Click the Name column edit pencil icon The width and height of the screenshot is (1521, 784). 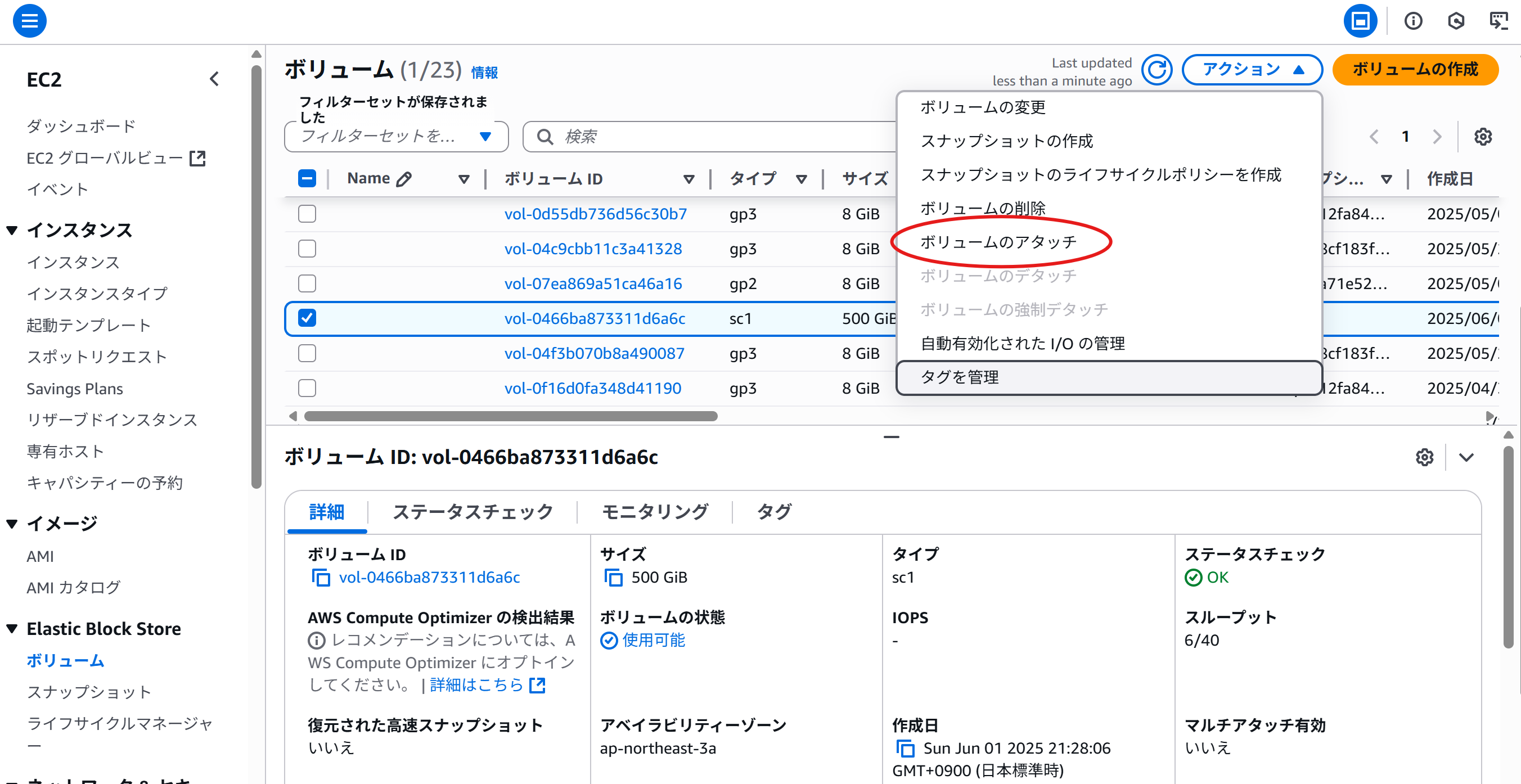point(404,179)
